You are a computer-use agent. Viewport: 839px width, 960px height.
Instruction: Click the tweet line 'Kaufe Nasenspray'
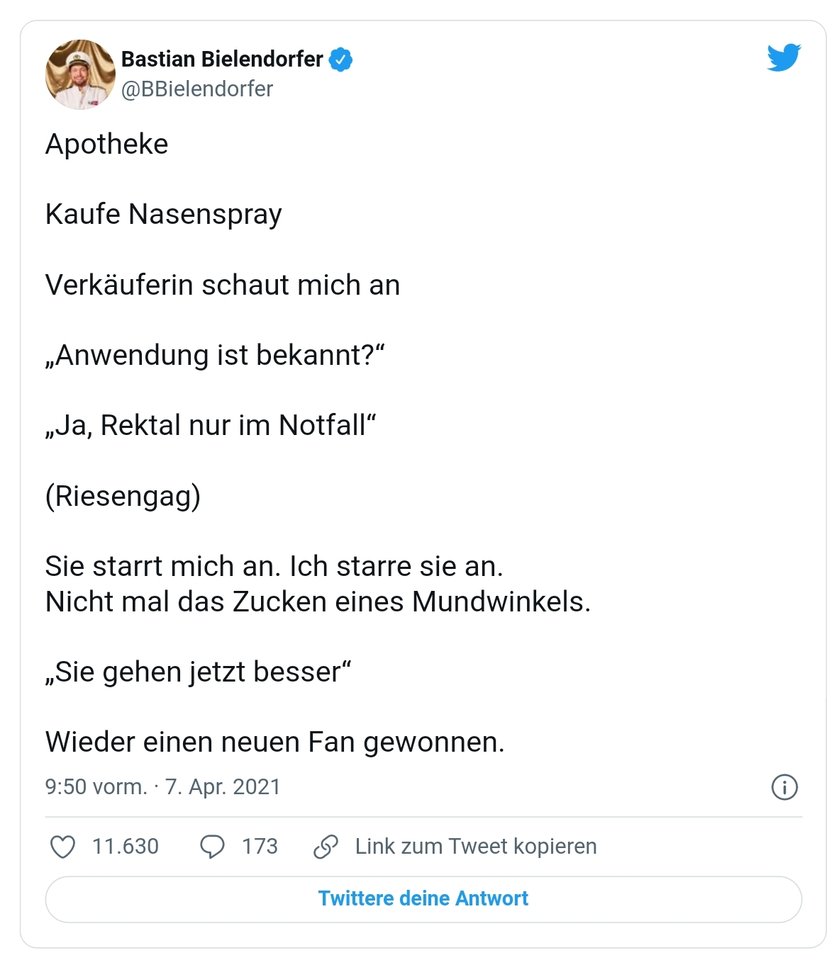(164, 215)
